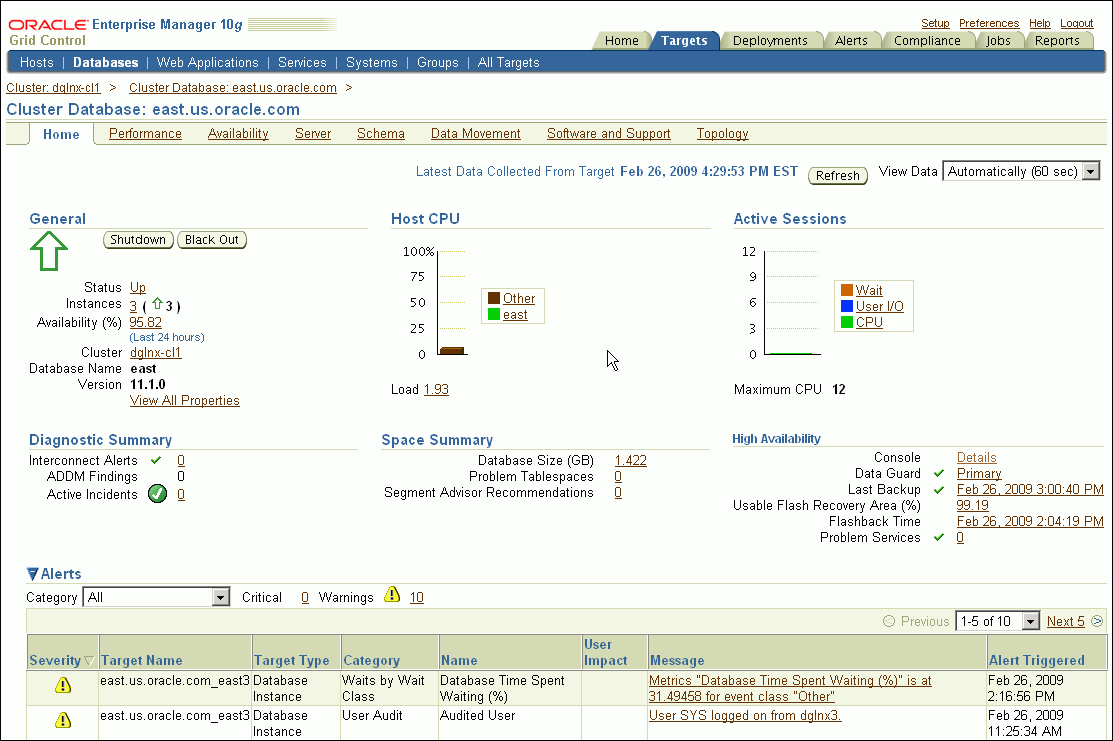Screen dimensions: 1113x741
Task: Click the Shutdown button
Action: coord(138,240)
